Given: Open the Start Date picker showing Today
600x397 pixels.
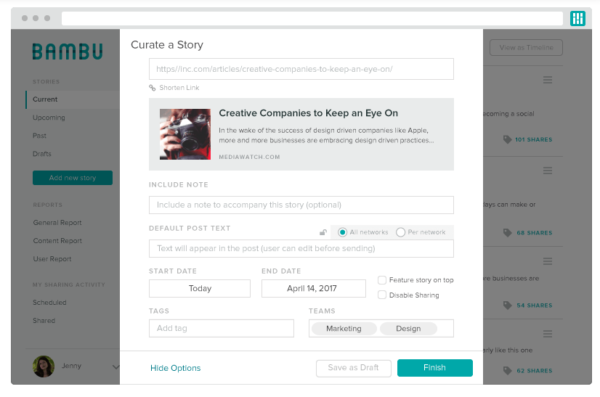Looking at the screenshot, I should point(200,288).
